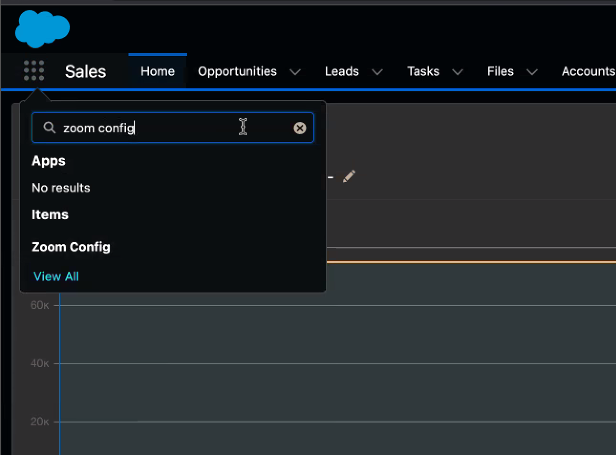Click the Apps section heading
The width and height of the screenshot is (616, 455).
click(x=48, y=161)
